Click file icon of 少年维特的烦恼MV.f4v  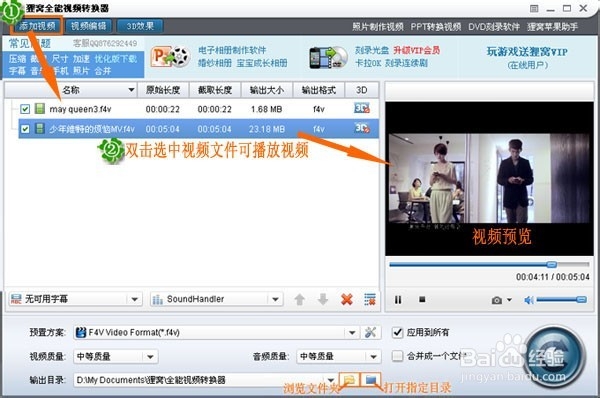40,128
